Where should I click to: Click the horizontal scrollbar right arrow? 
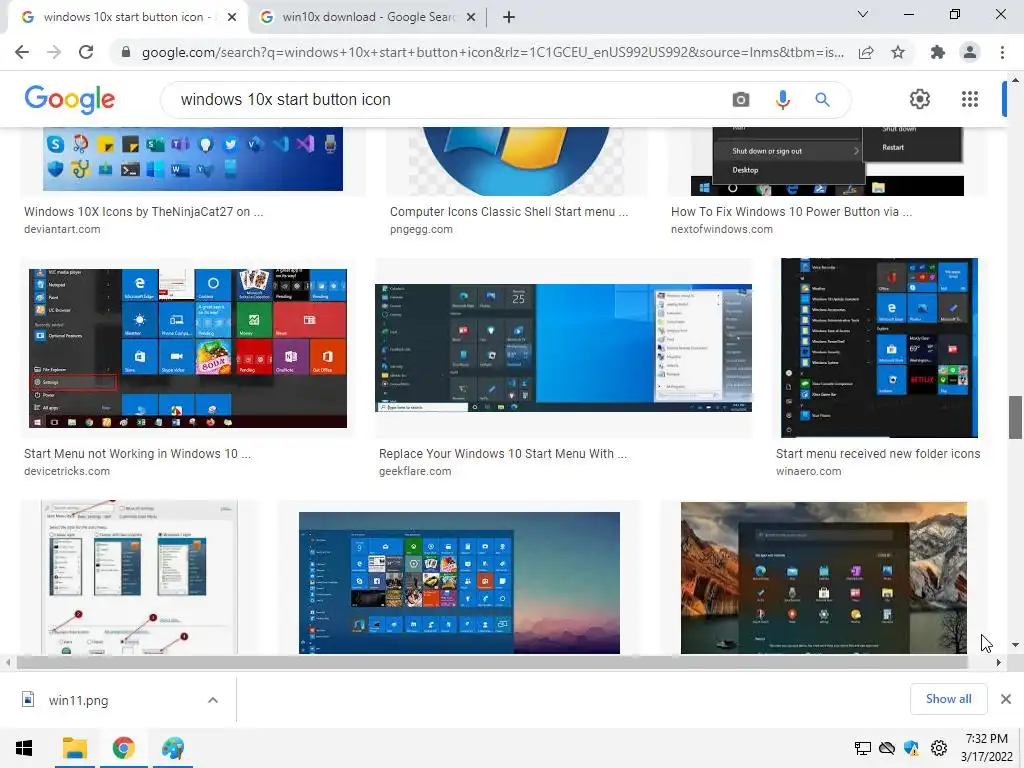pos(998,662)
